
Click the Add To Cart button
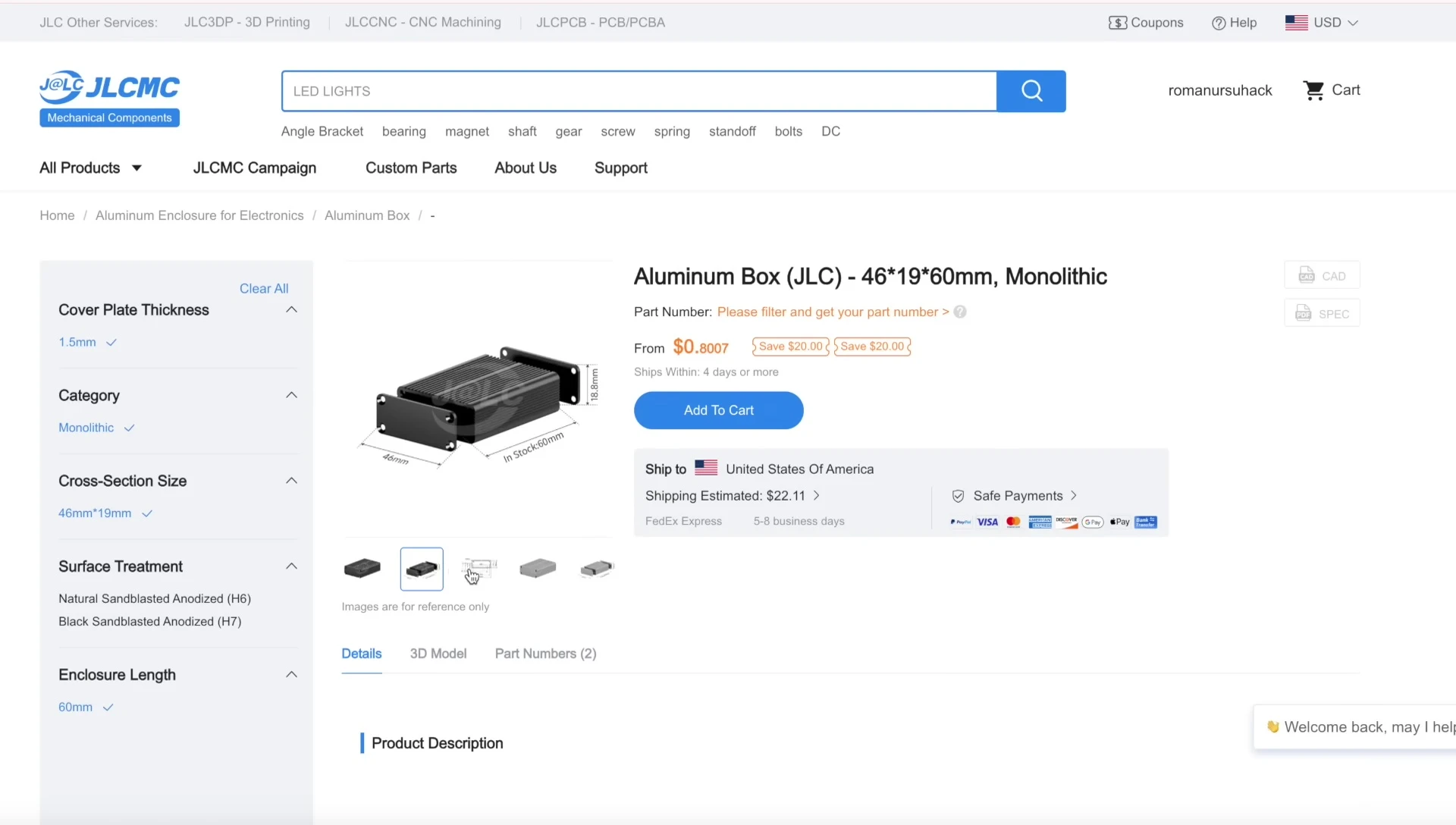point(718,410)
